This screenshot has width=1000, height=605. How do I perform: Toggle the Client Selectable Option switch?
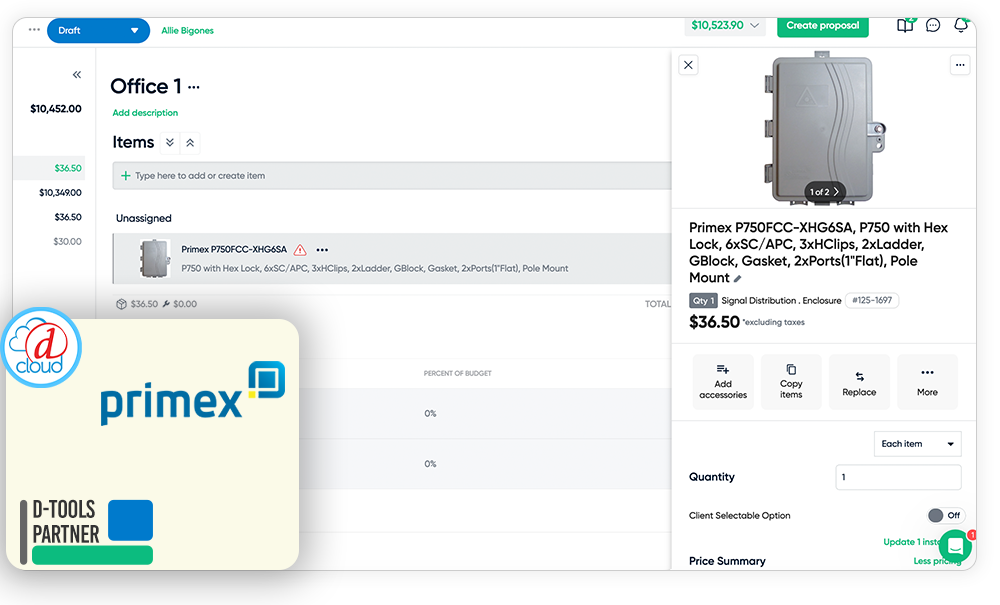coord(945,515)
